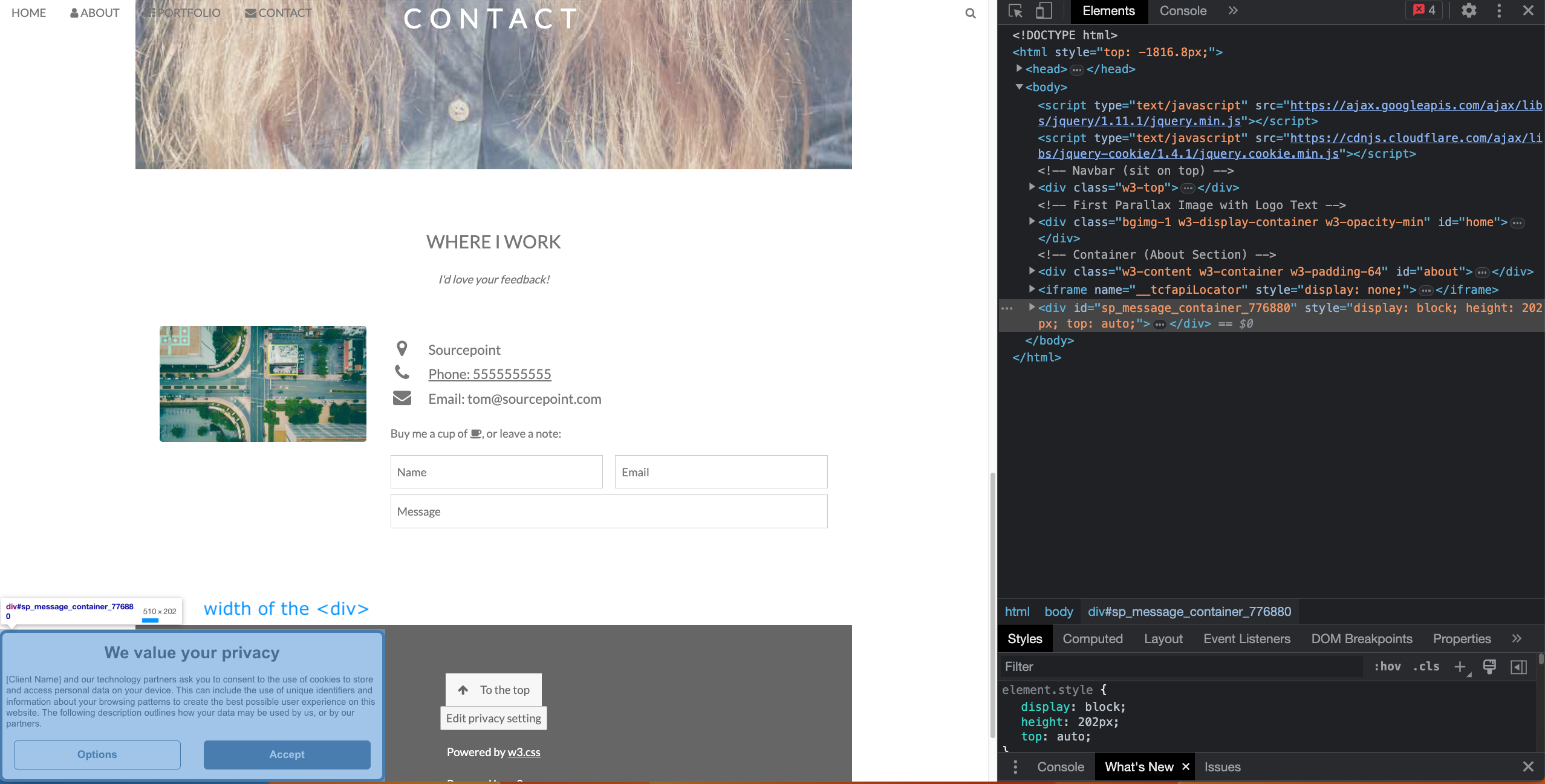
Task: Focus the Message input field
Action: (609, 511)
